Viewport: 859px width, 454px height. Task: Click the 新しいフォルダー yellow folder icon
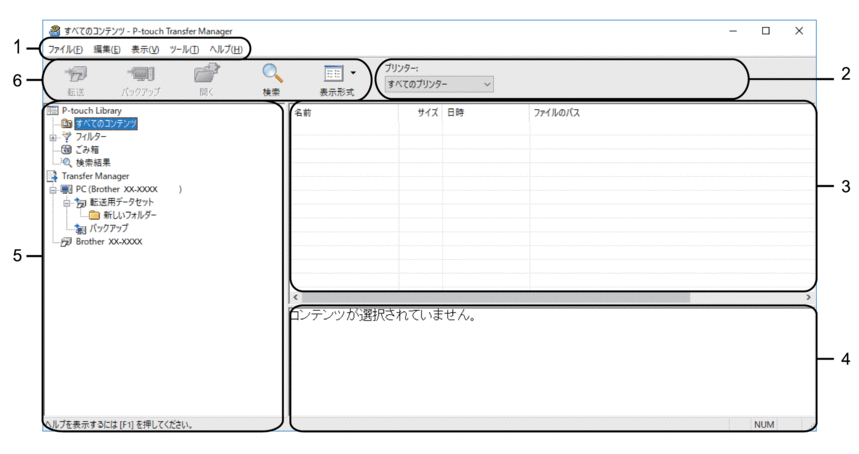coord(94,215)
